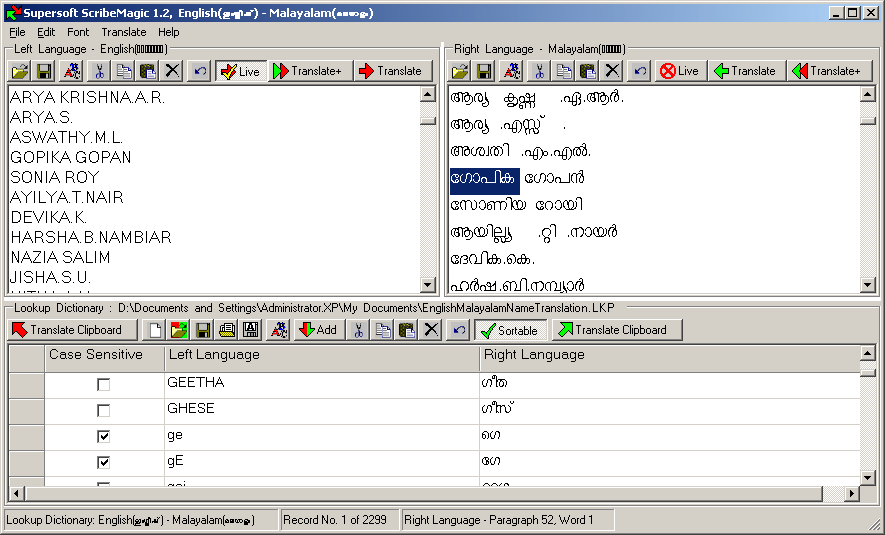885x535 pixels.
Task: Create new Lookup Dictionary
Action: [x=155, y=330]
